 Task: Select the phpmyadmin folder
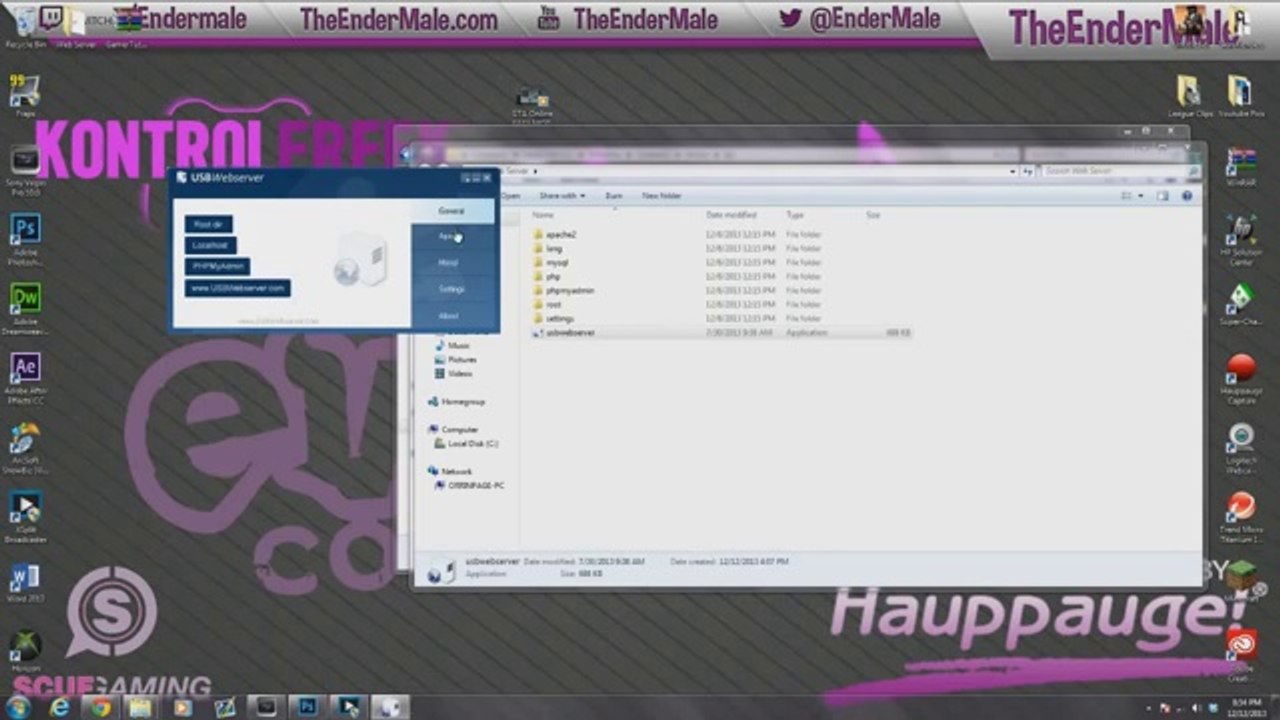[563, 290]
